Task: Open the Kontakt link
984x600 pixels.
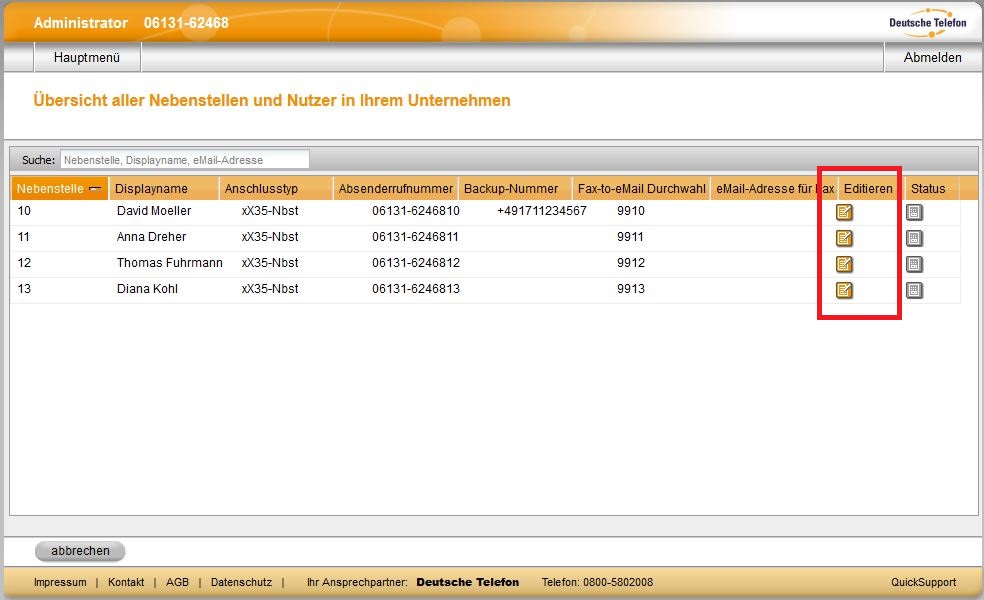Action: point(126,582)
